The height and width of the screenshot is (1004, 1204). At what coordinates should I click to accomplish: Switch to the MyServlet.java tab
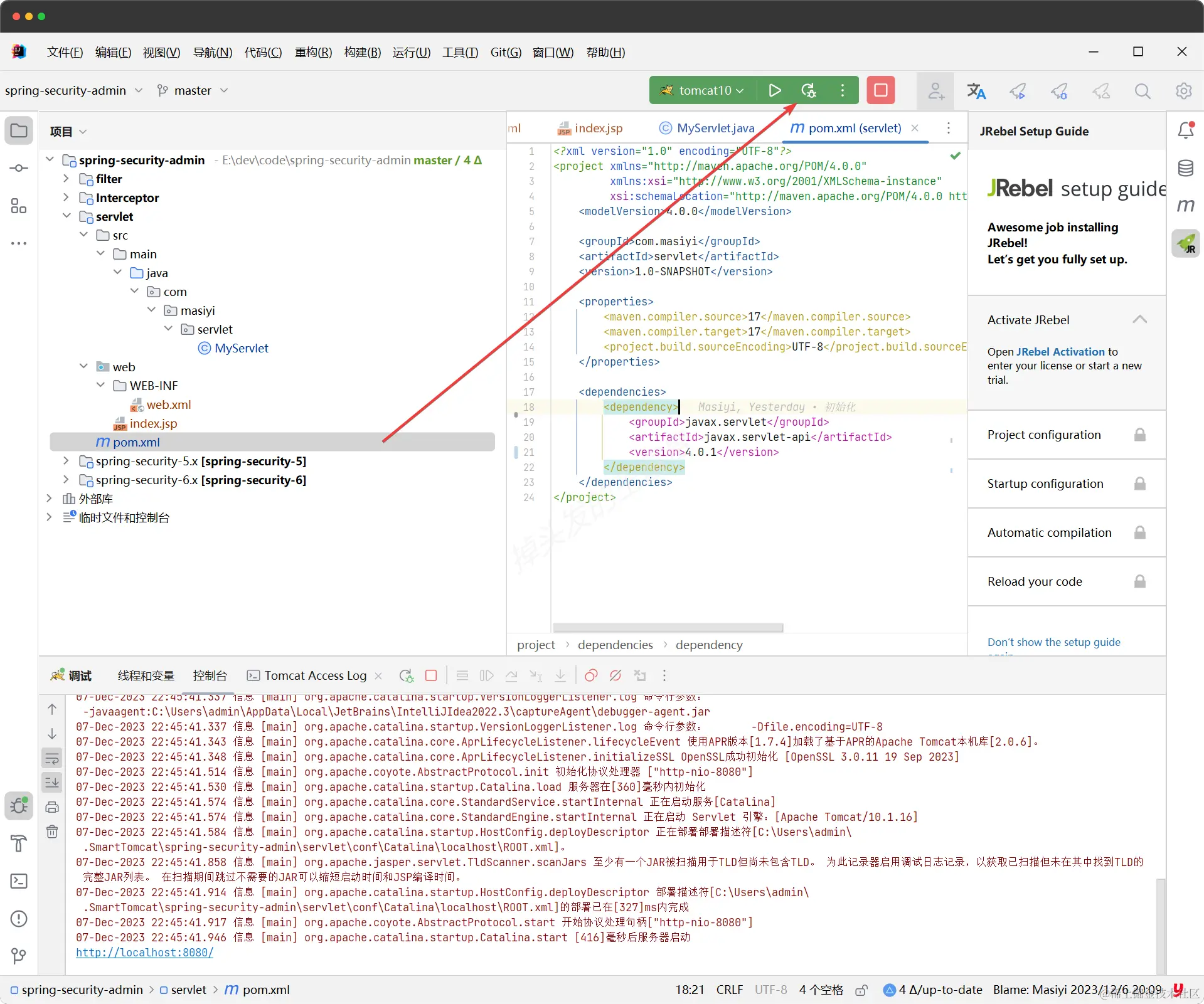(x=706, y=128)
